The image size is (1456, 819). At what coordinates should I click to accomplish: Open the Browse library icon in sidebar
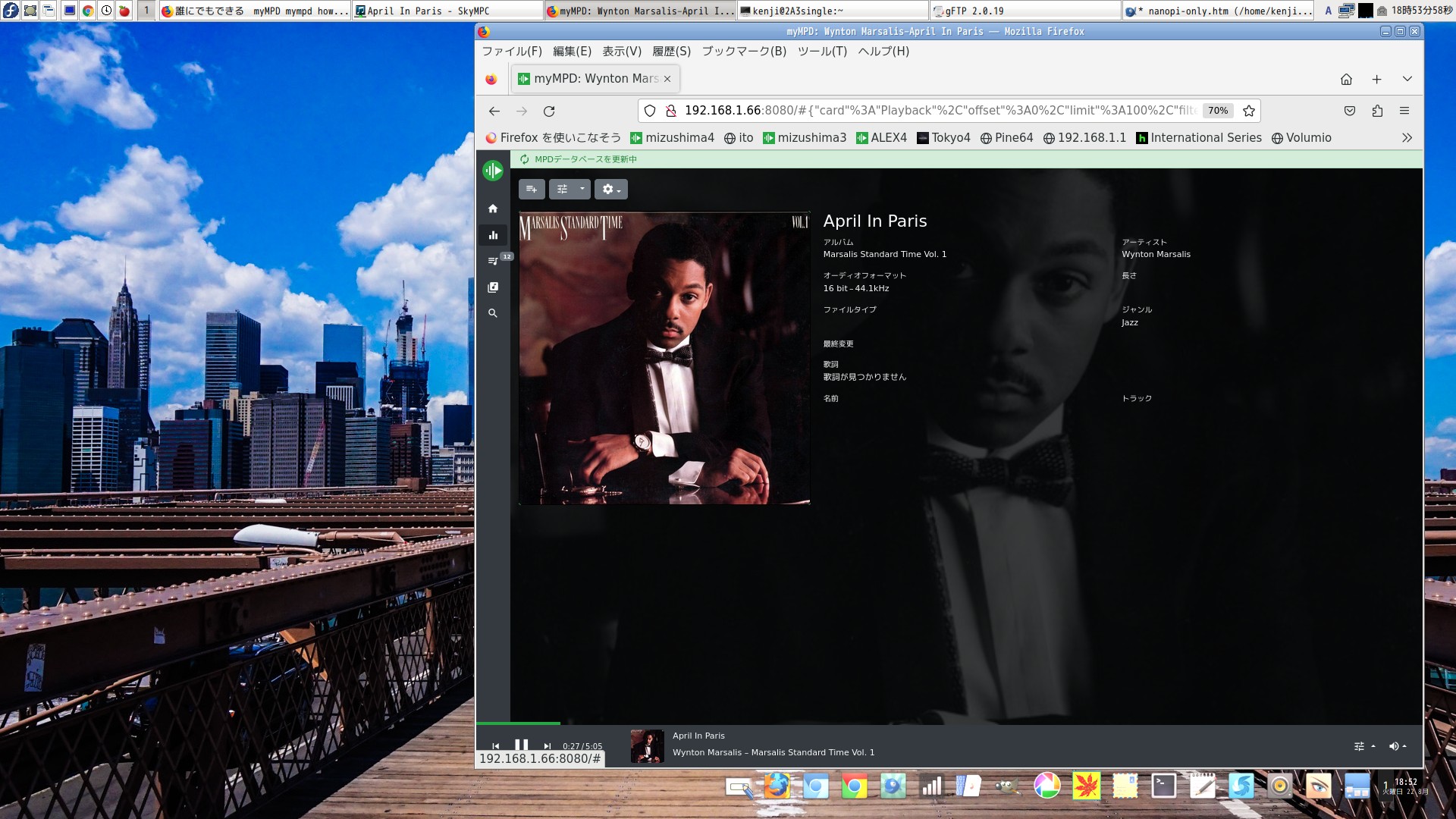click(x=493, y=287)
